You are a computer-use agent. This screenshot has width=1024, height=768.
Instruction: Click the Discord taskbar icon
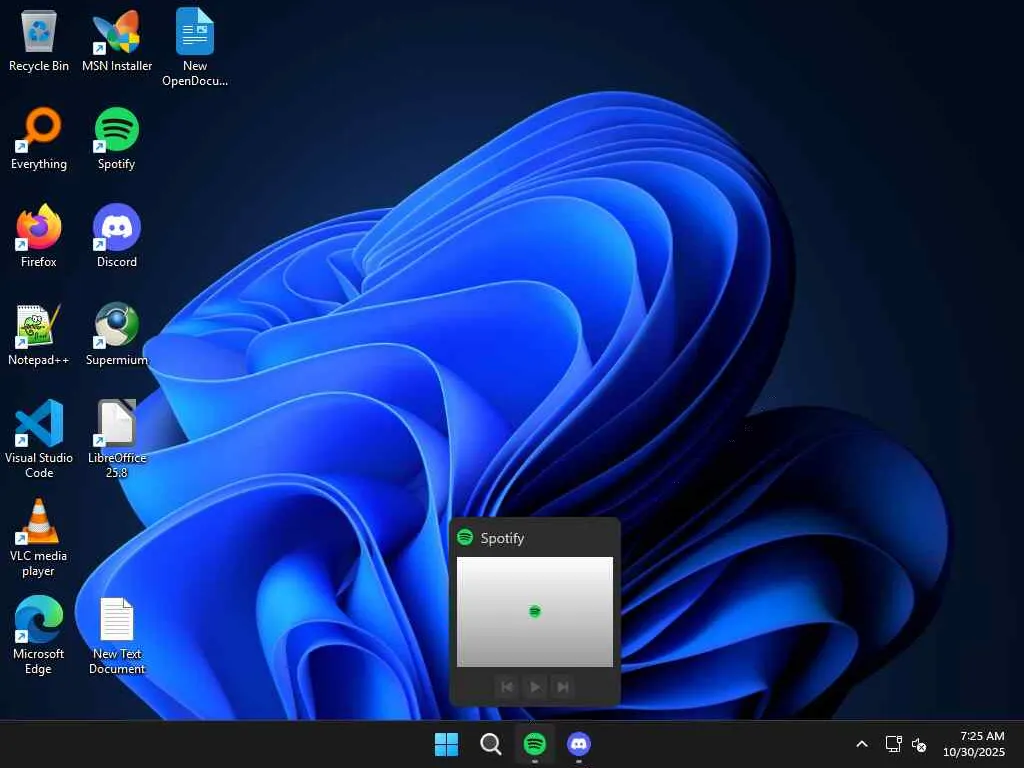tap(579, 744)
